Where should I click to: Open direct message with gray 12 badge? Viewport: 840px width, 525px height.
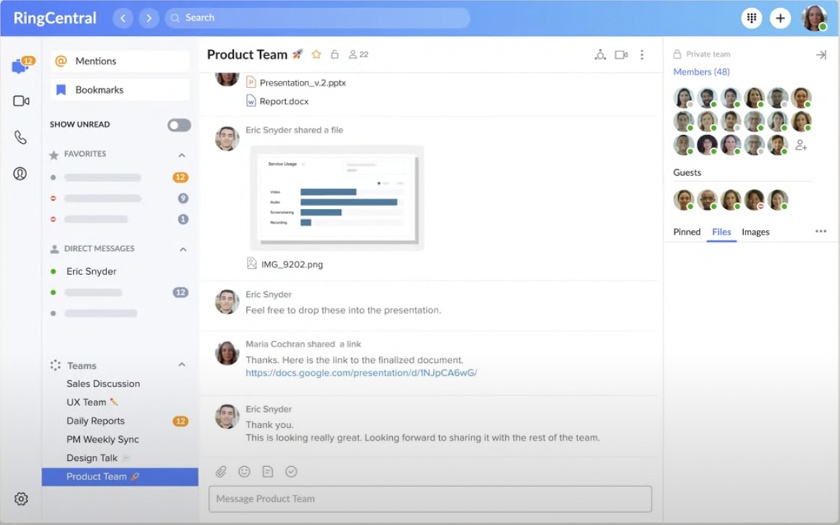click(x=120, y=292)
